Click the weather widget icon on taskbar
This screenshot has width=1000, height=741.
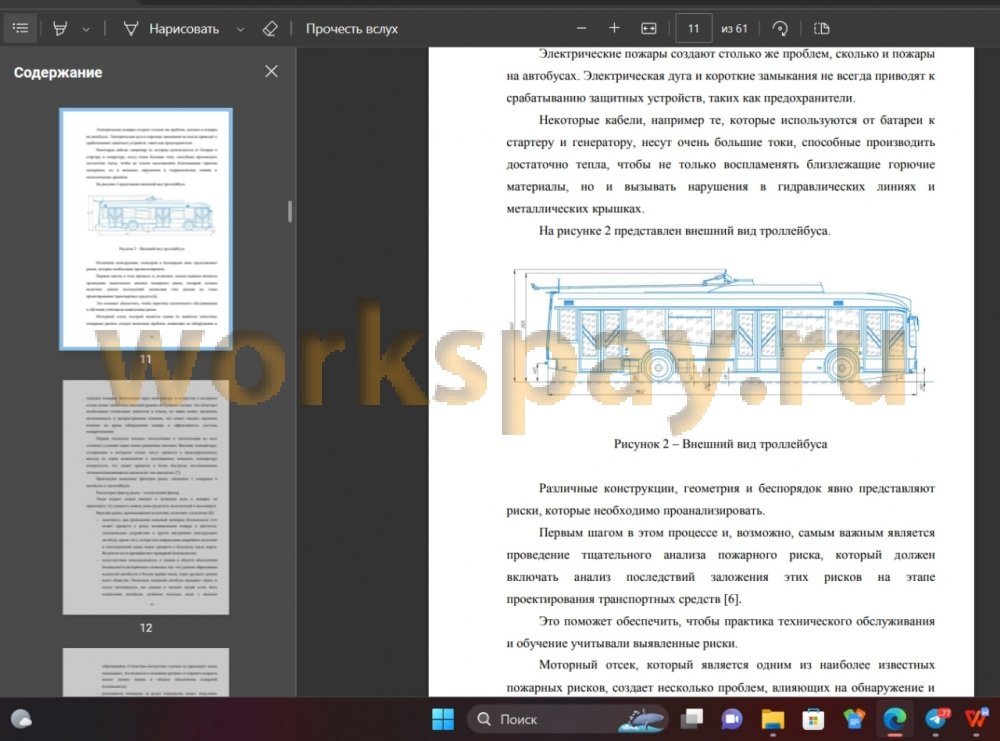(22, 719)
